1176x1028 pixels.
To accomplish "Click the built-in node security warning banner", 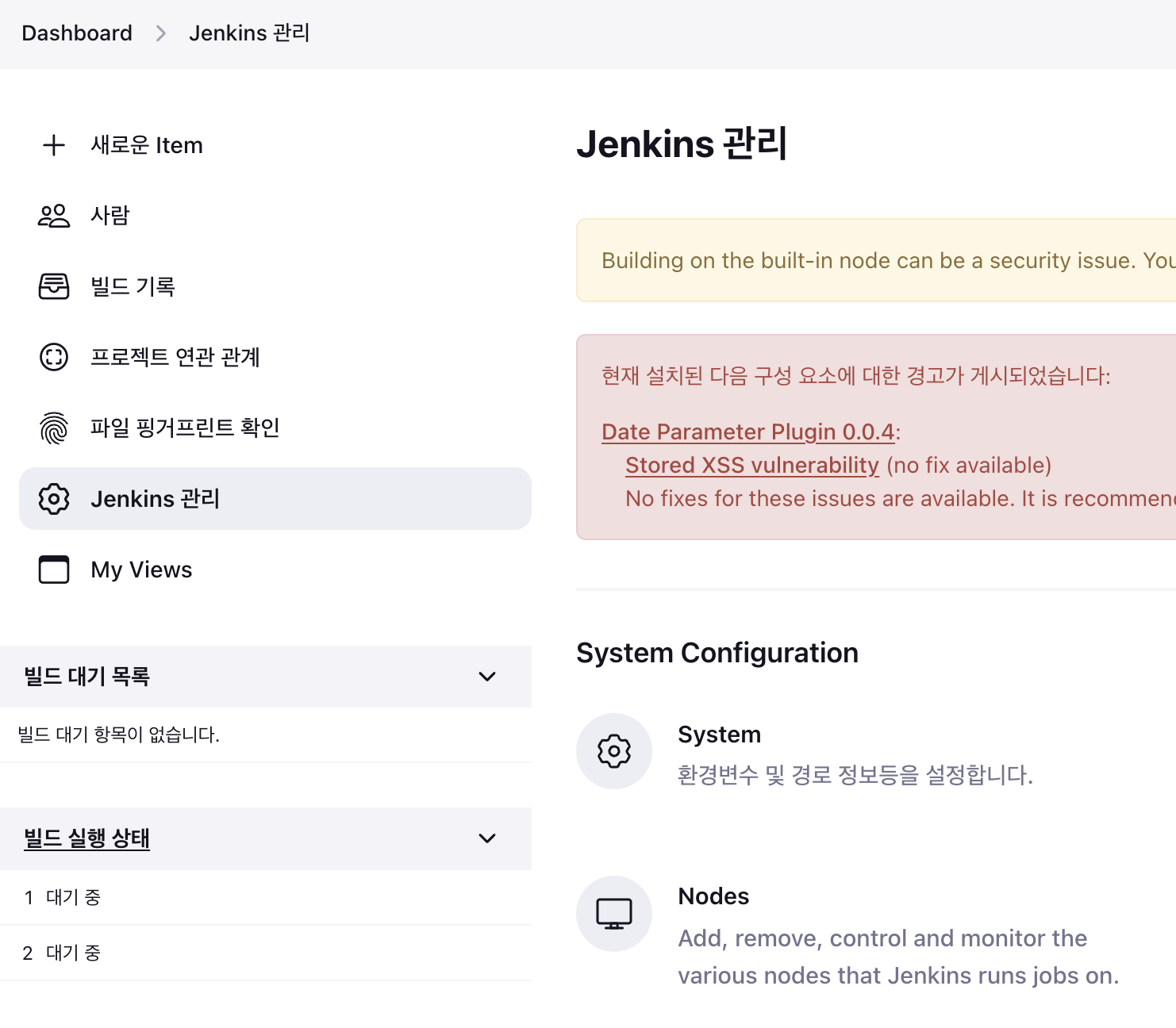I will pyautogui.click(x=876, y=260).
